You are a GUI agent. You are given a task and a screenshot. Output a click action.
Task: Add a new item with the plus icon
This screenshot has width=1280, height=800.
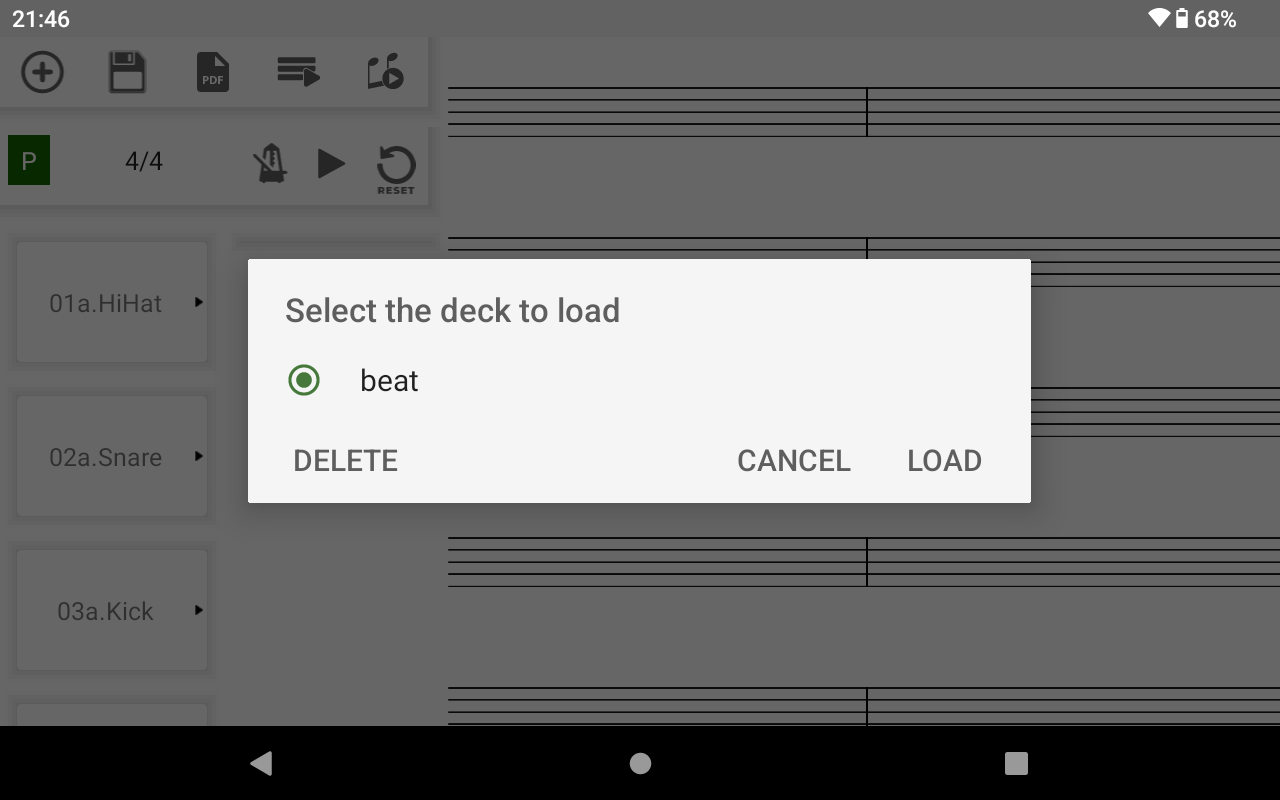click(42, 73)
